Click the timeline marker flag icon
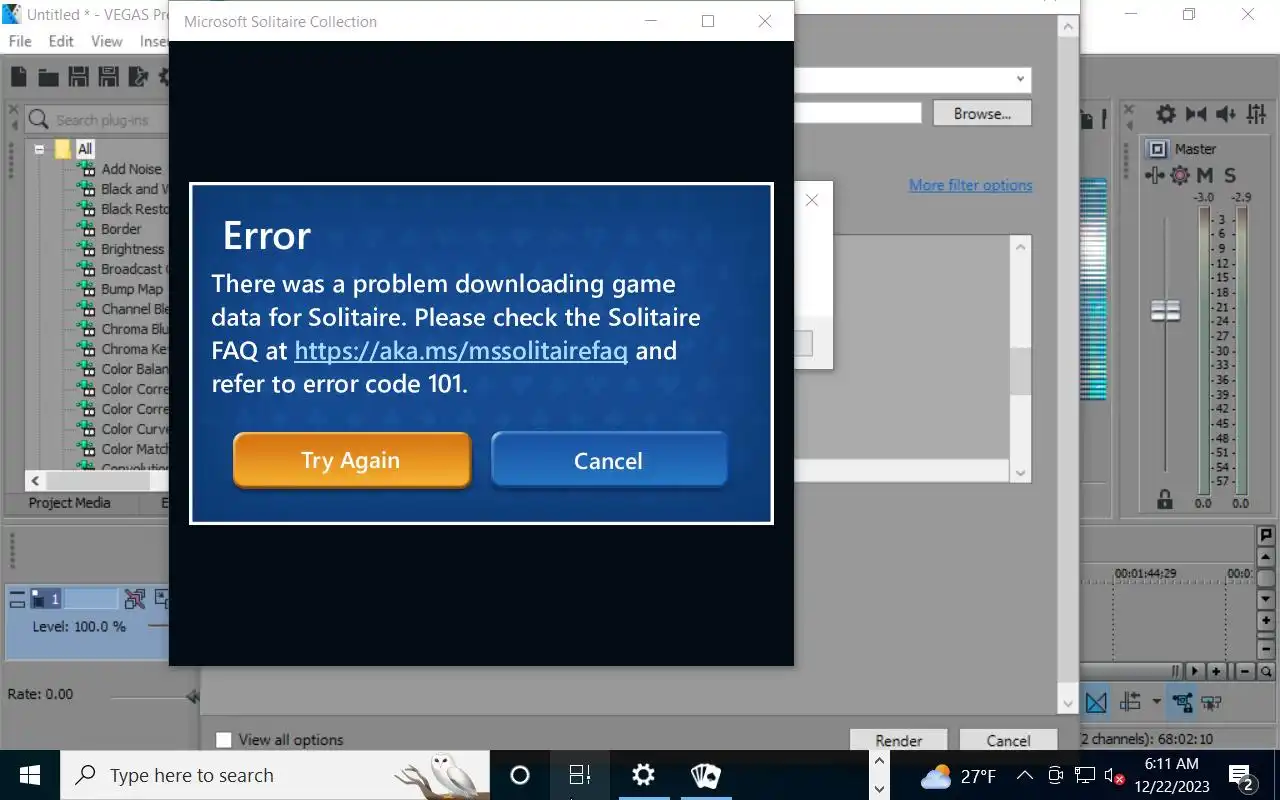This screenshot has width=1280, height=800. pyautogui.click(x=1266, y=536)
